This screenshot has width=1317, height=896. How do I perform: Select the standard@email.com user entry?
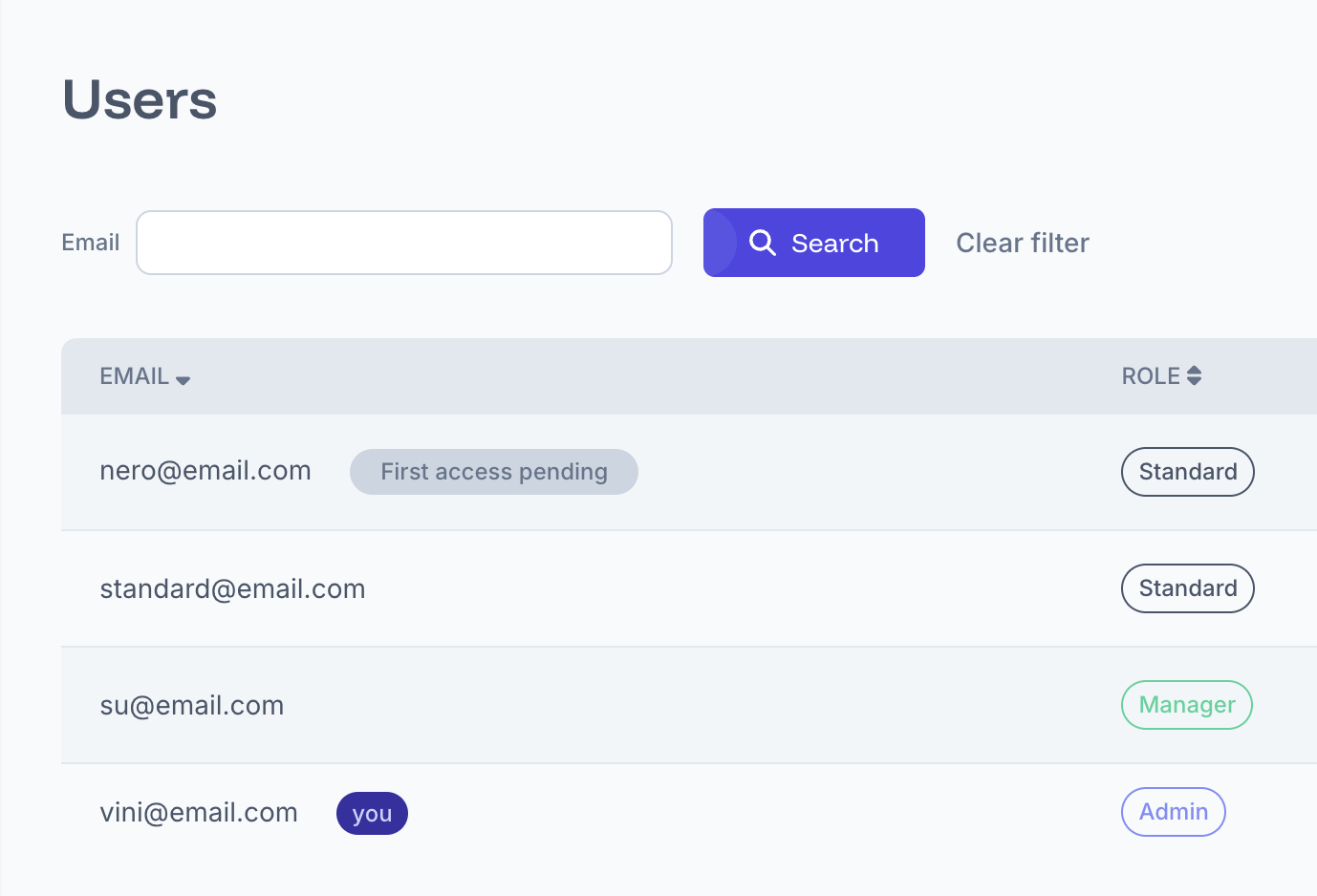point(232,588)
